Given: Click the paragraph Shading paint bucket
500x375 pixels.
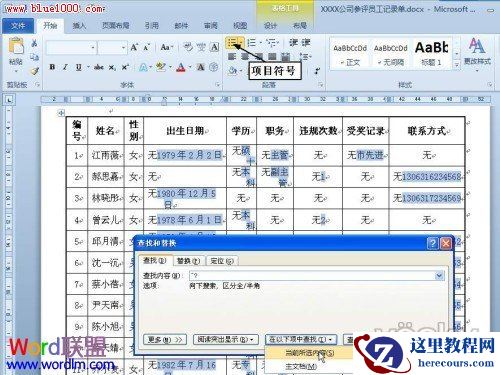Looking at the screenshot, I should 233,71.
